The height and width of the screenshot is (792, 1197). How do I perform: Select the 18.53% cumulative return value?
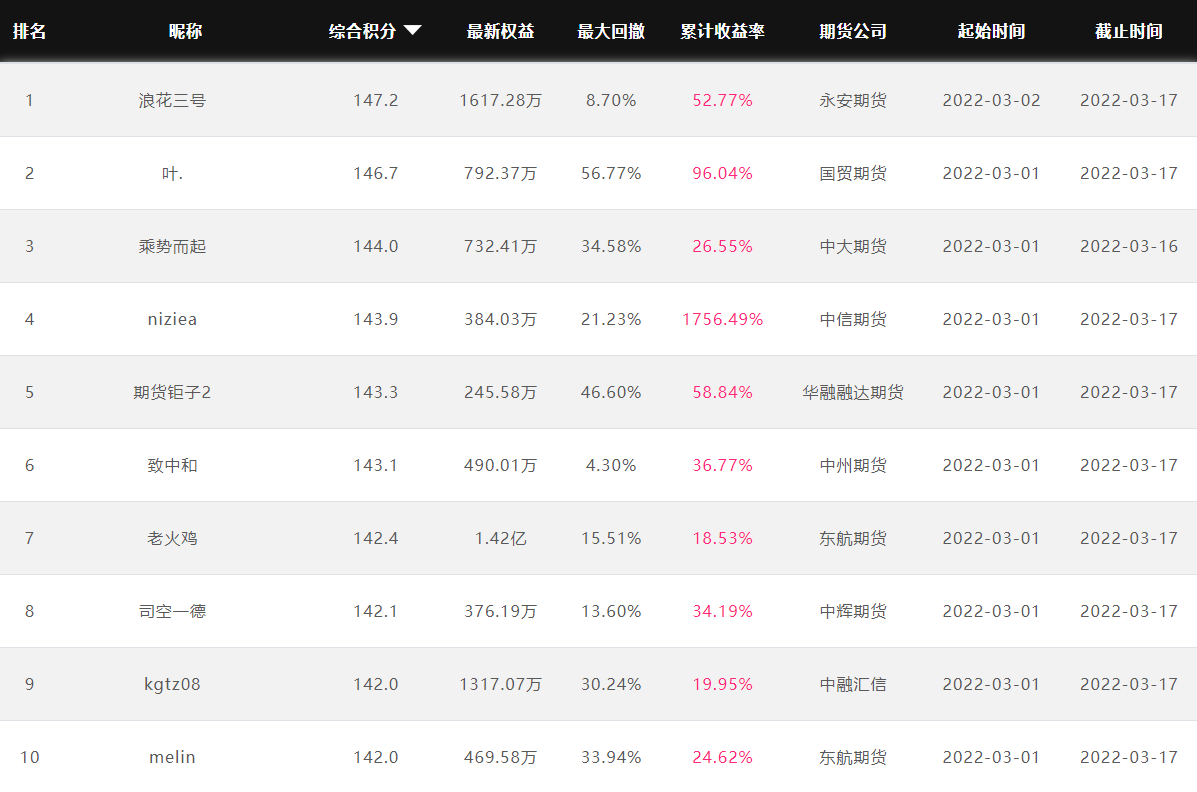click(722, 538)
